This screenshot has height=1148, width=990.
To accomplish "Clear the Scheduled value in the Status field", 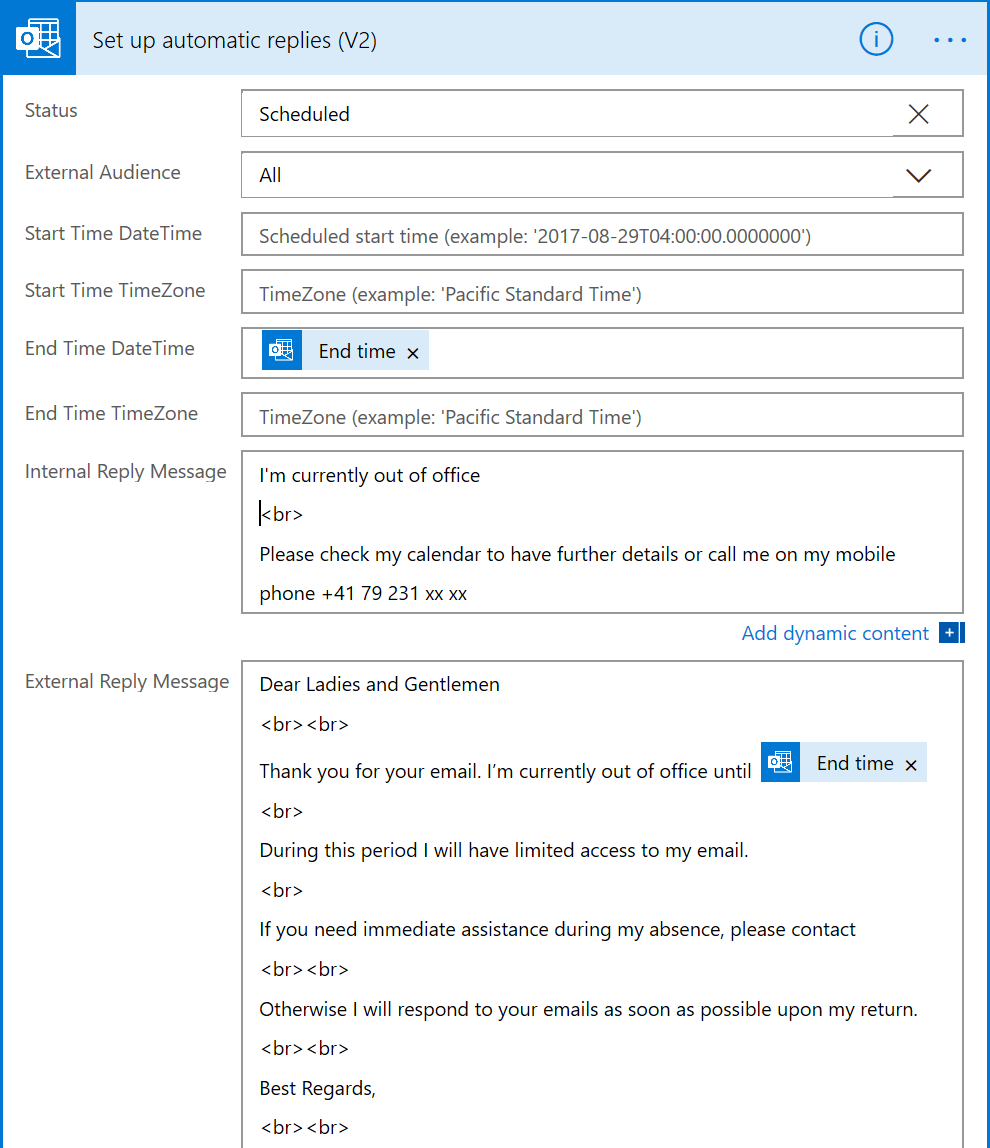I will click(918, 114).
